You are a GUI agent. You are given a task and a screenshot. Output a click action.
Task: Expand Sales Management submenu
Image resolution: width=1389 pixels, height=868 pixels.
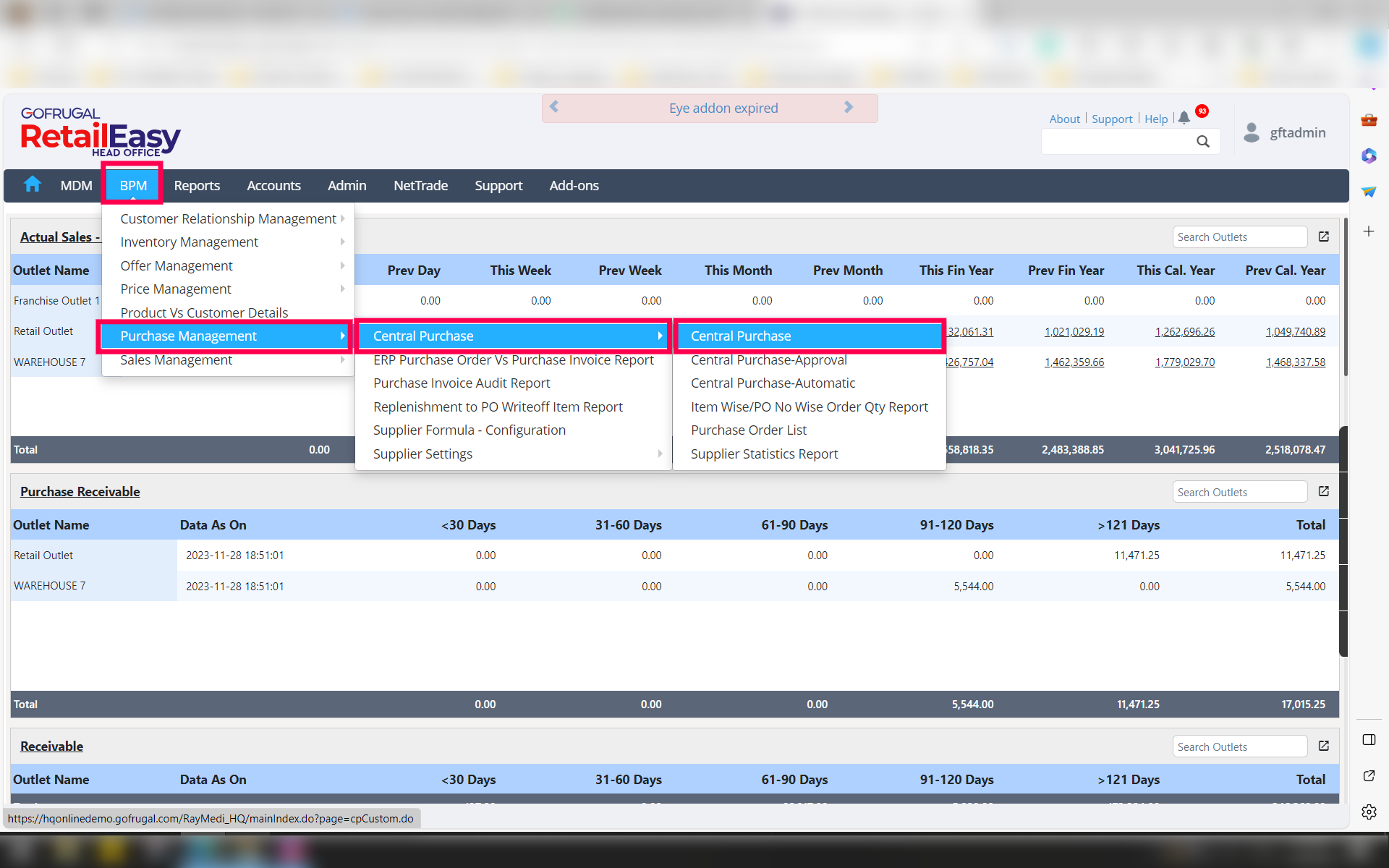point(177,360)
